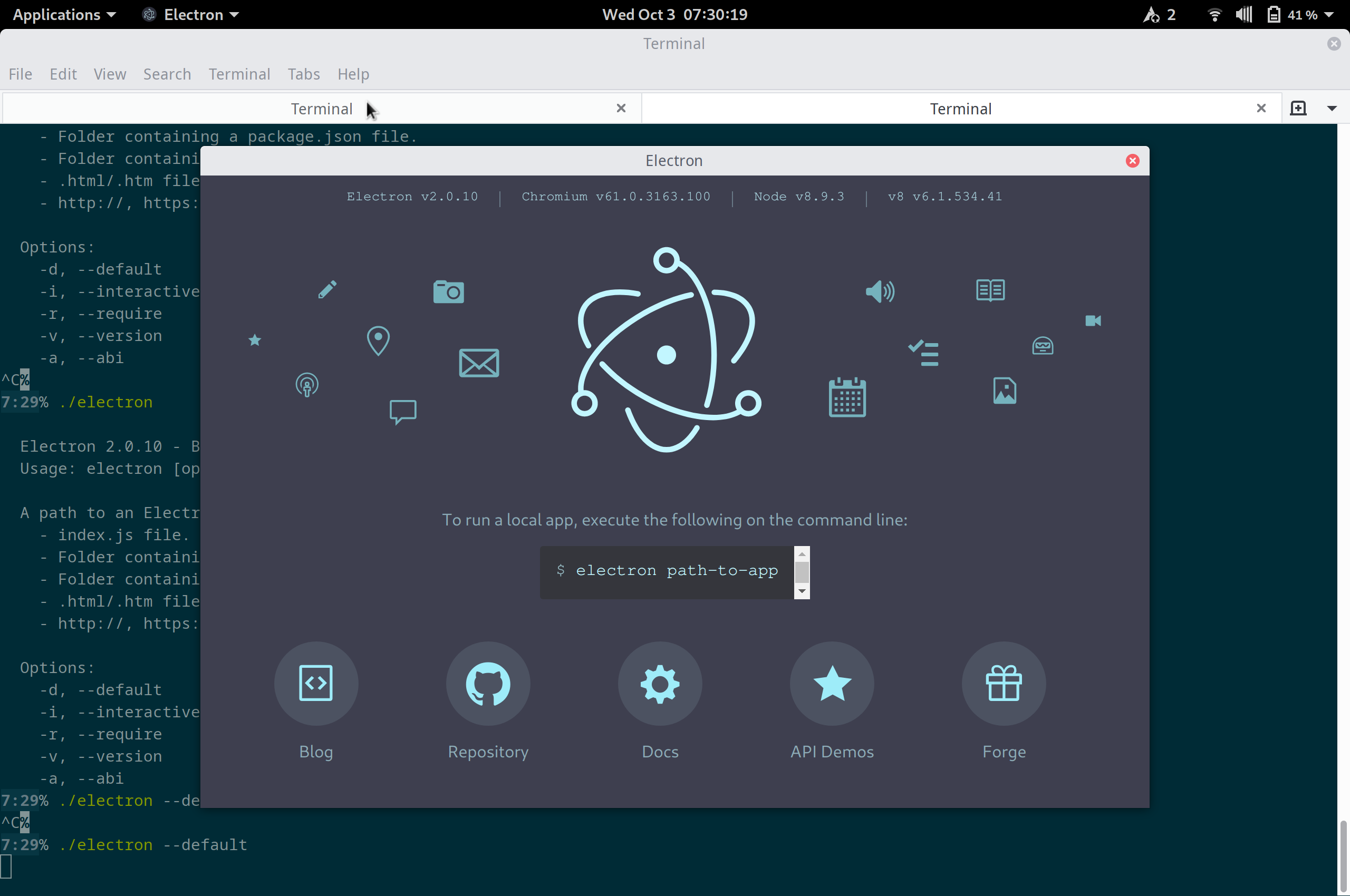Close the Electron window with red button
This screenshot has width=1350, height=896.
(x=1132, y=161)
